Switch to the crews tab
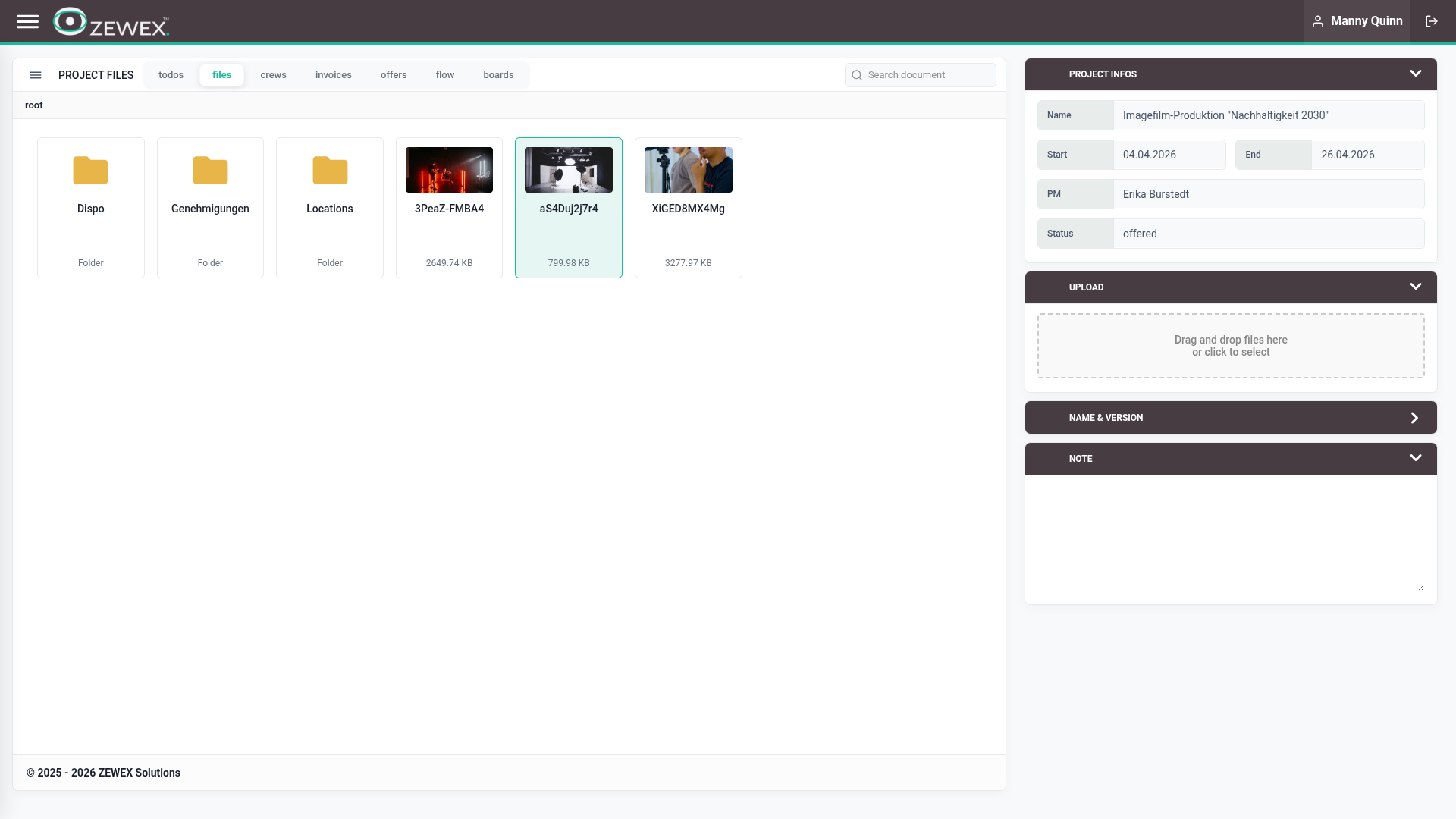The image size is (1456, 819). click(273, 75)
